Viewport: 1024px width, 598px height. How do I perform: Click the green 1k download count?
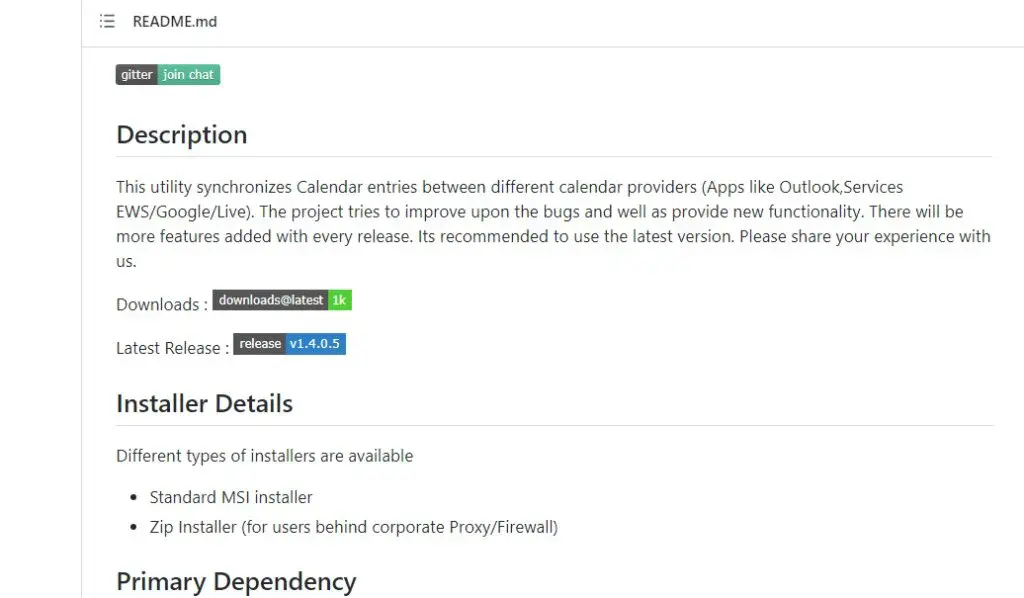point(340,300)
